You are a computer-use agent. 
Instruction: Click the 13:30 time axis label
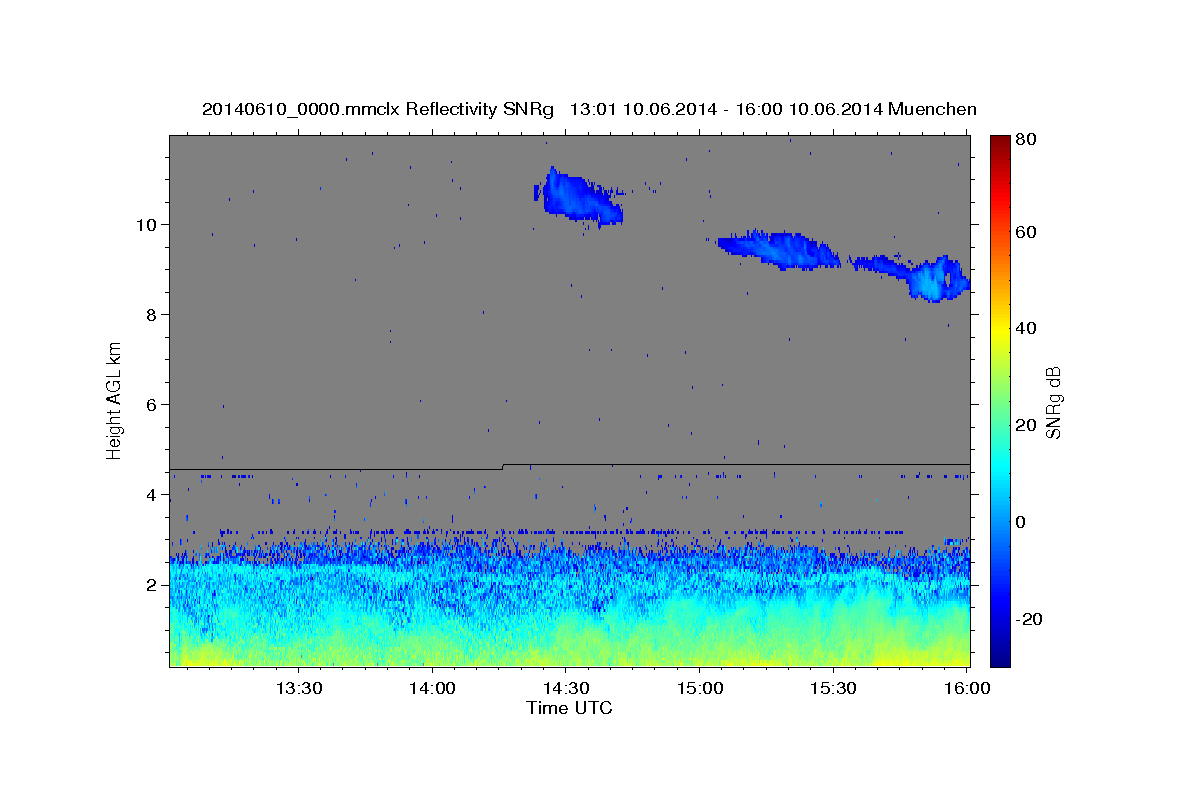298,689
